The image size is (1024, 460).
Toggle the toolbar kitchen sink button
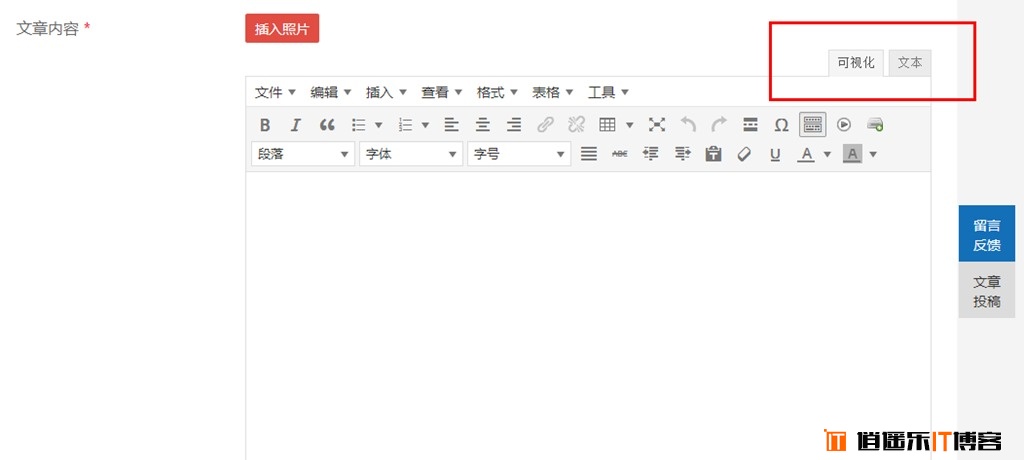(812, 125)
